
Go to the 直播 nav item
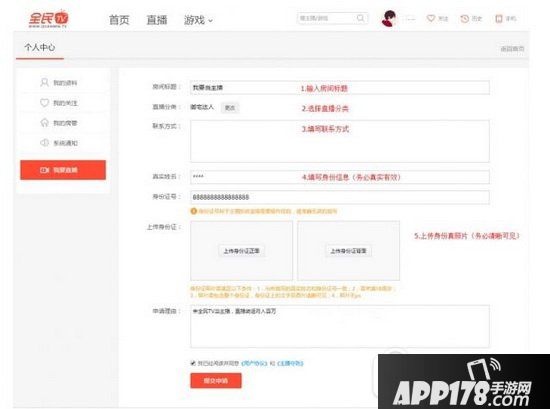156,20
